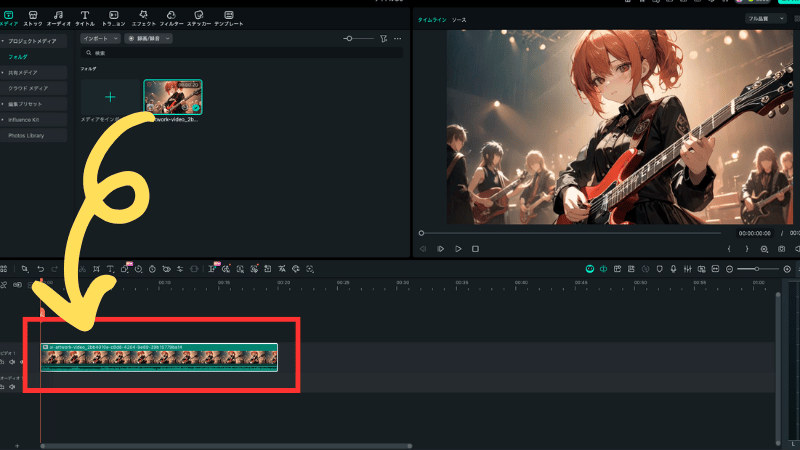The width and height of the screenshot is (800, 450).
Task: Open the テンプレート (Templates) tab icon
Action: point(229,15)
